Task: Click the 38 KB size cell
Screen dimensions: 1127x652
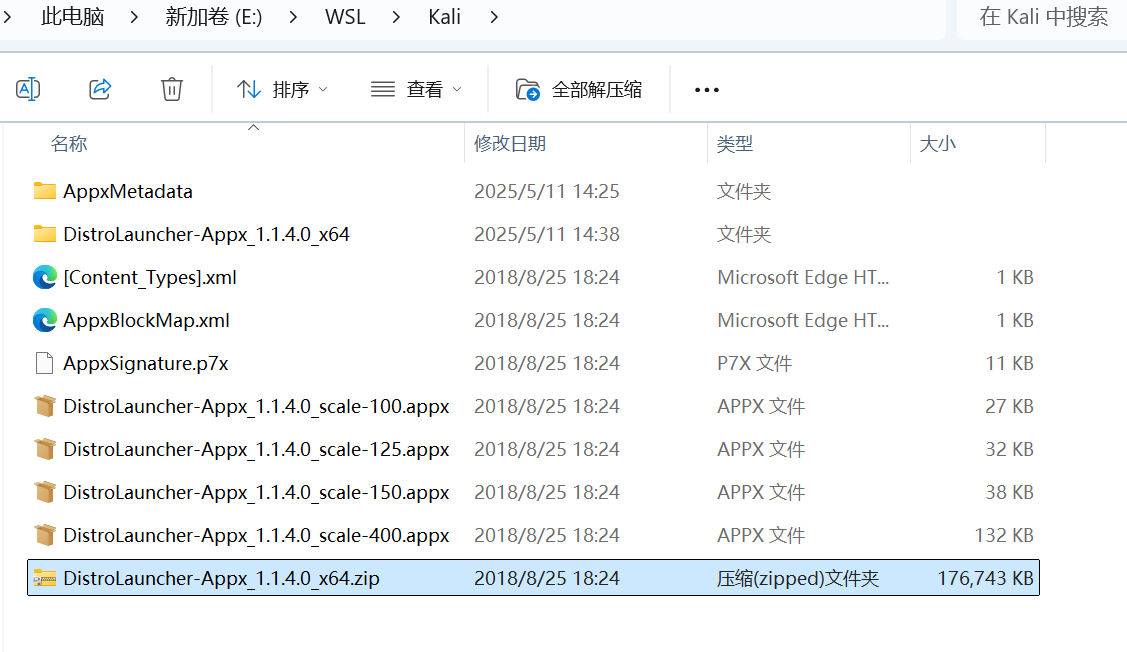Action: tap(1009, 492)
